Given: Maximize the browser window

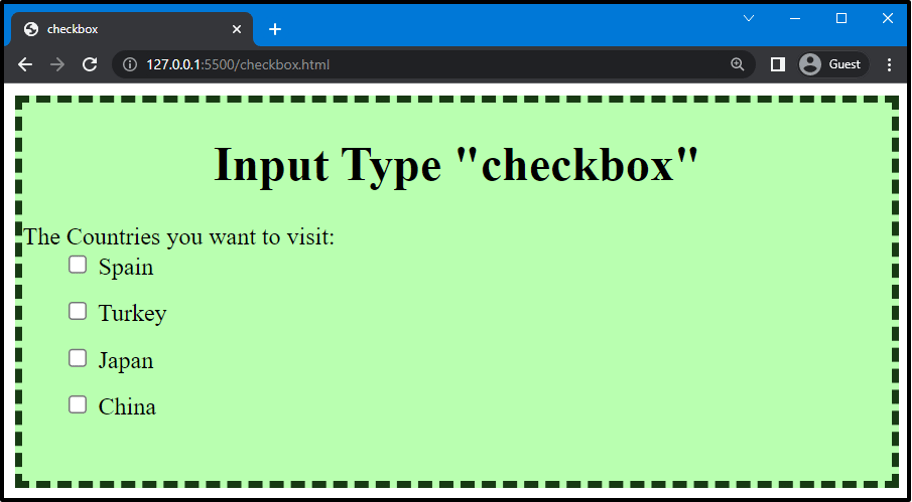Looking at the screenshot, I should pos(841,19).
